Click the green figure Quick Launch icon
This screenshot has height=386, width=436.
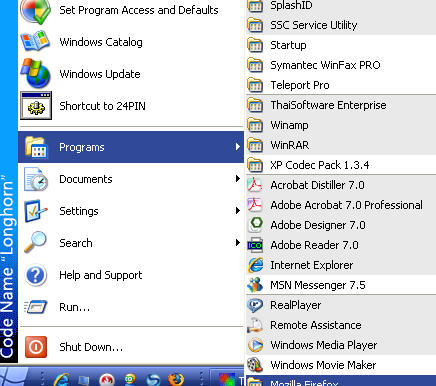[130, 379]
